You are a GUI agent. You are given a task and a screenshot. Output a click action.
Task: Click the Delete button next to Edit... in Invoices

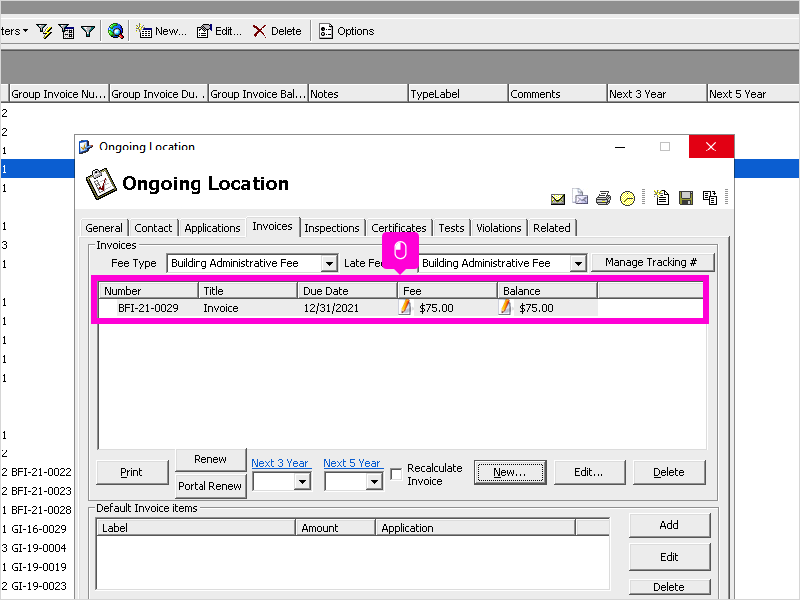[x=669, y=472]
